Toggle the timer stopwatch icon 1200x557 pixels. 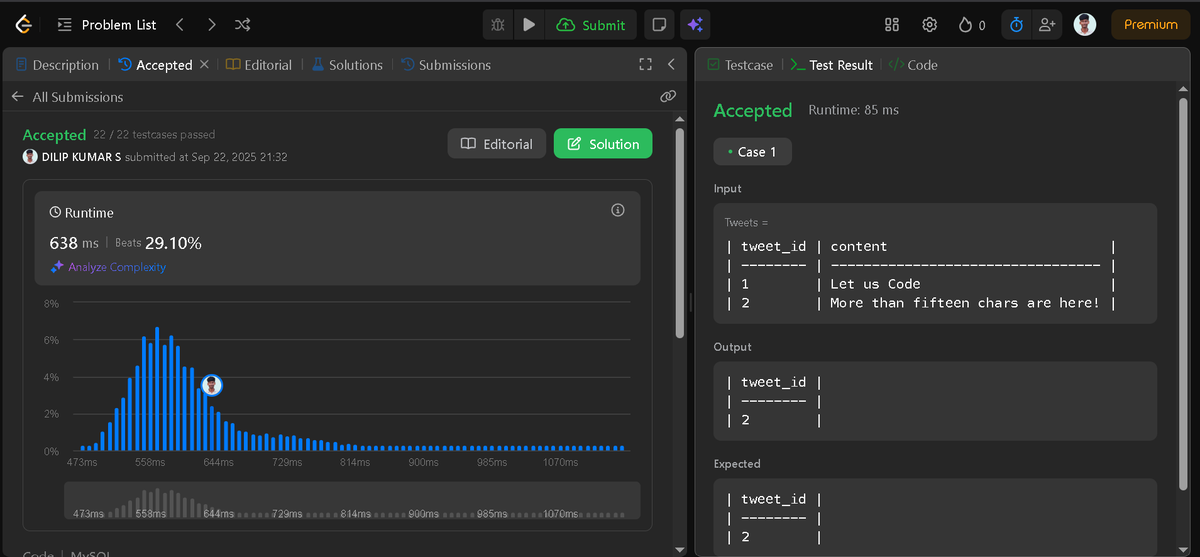pos(1016,24)
